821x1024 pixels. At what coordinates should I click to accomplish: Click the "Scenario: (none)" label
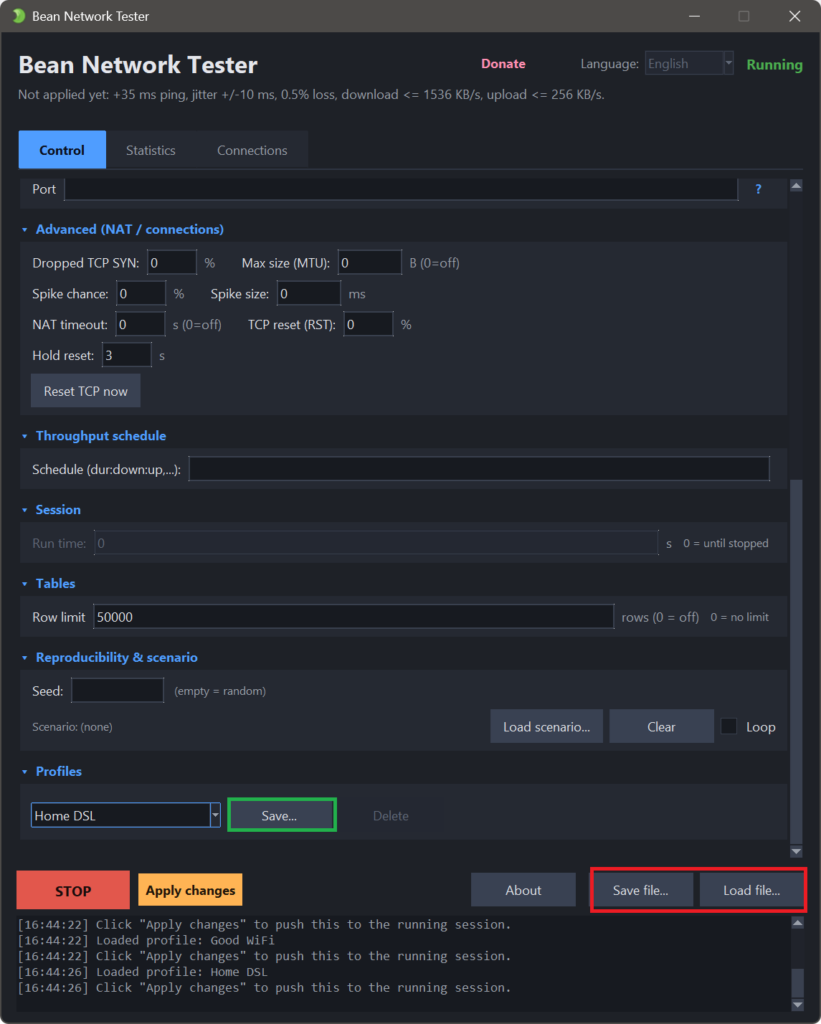tap(72, 727)
